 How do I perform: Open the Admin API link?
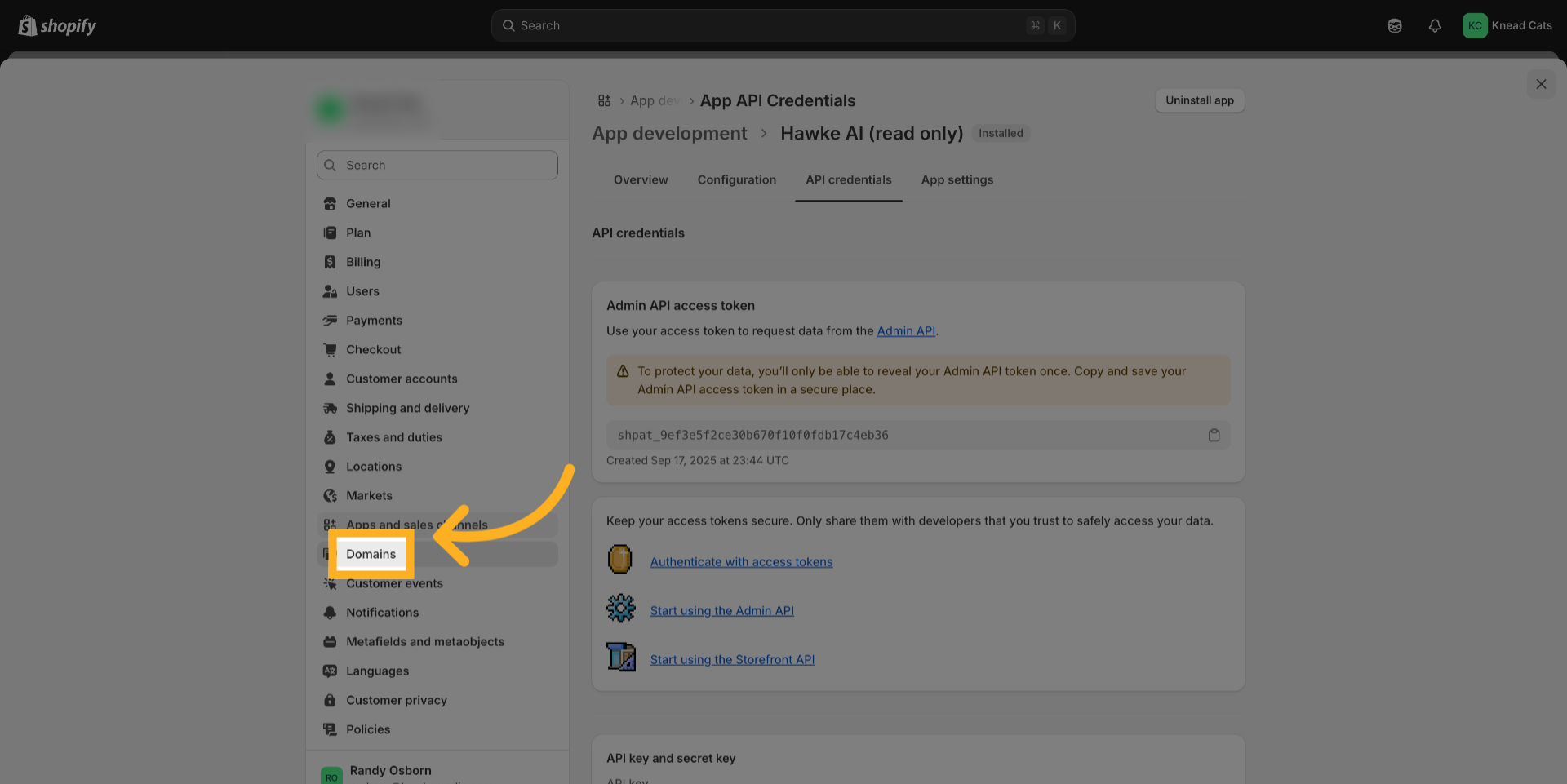(x=905, y=331)
